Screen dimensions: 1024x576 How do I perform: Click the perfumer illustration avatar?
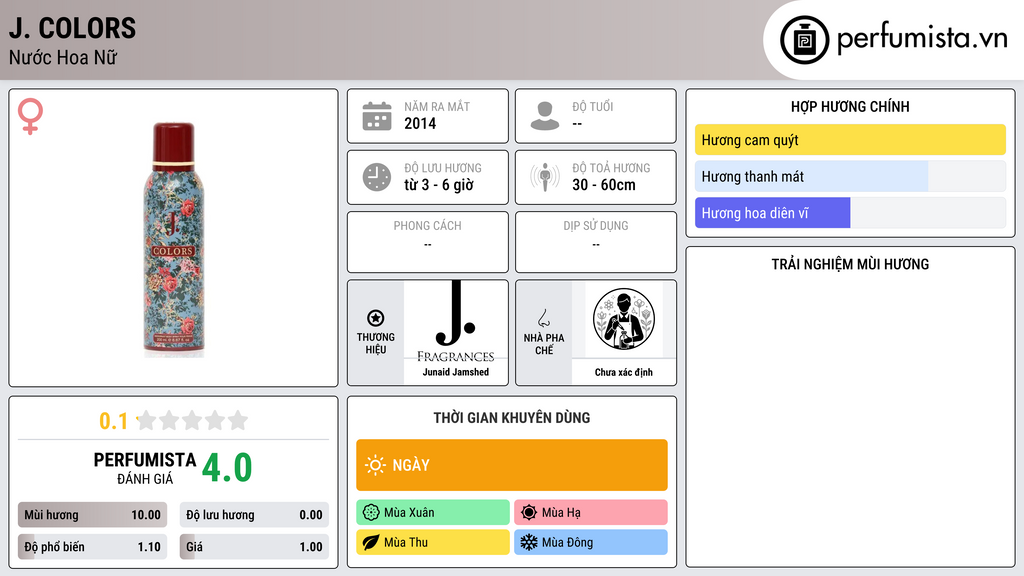point(624,319)
